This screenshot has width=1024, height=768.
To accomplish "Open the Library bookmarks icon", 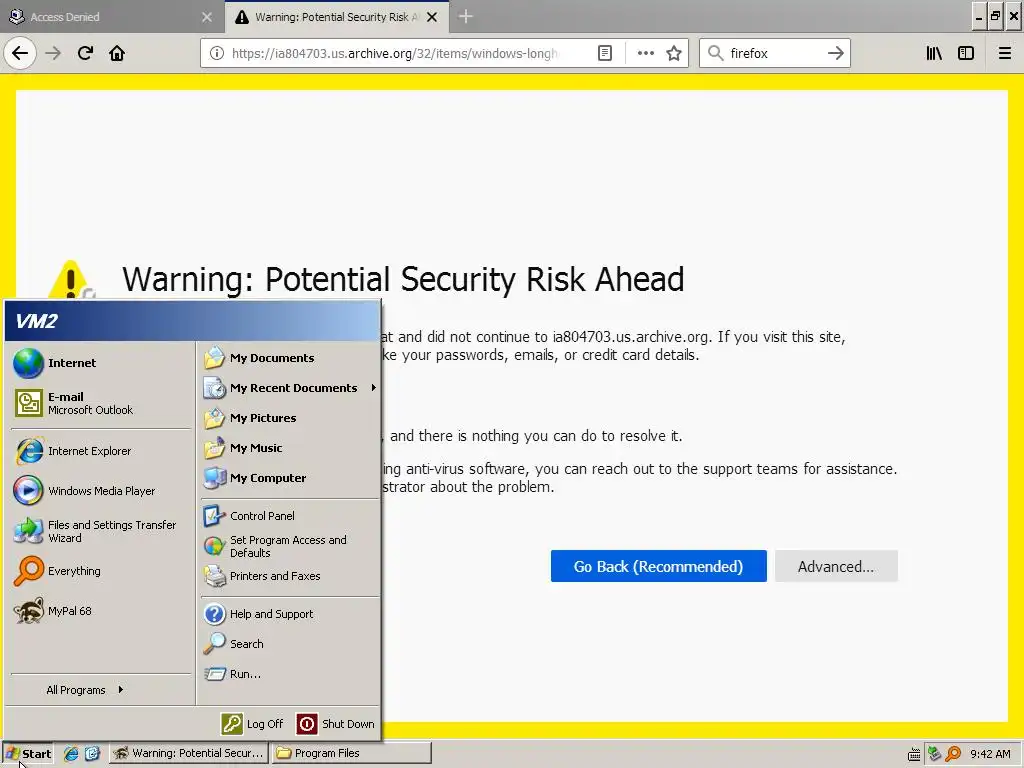I will tap(934, 53).
